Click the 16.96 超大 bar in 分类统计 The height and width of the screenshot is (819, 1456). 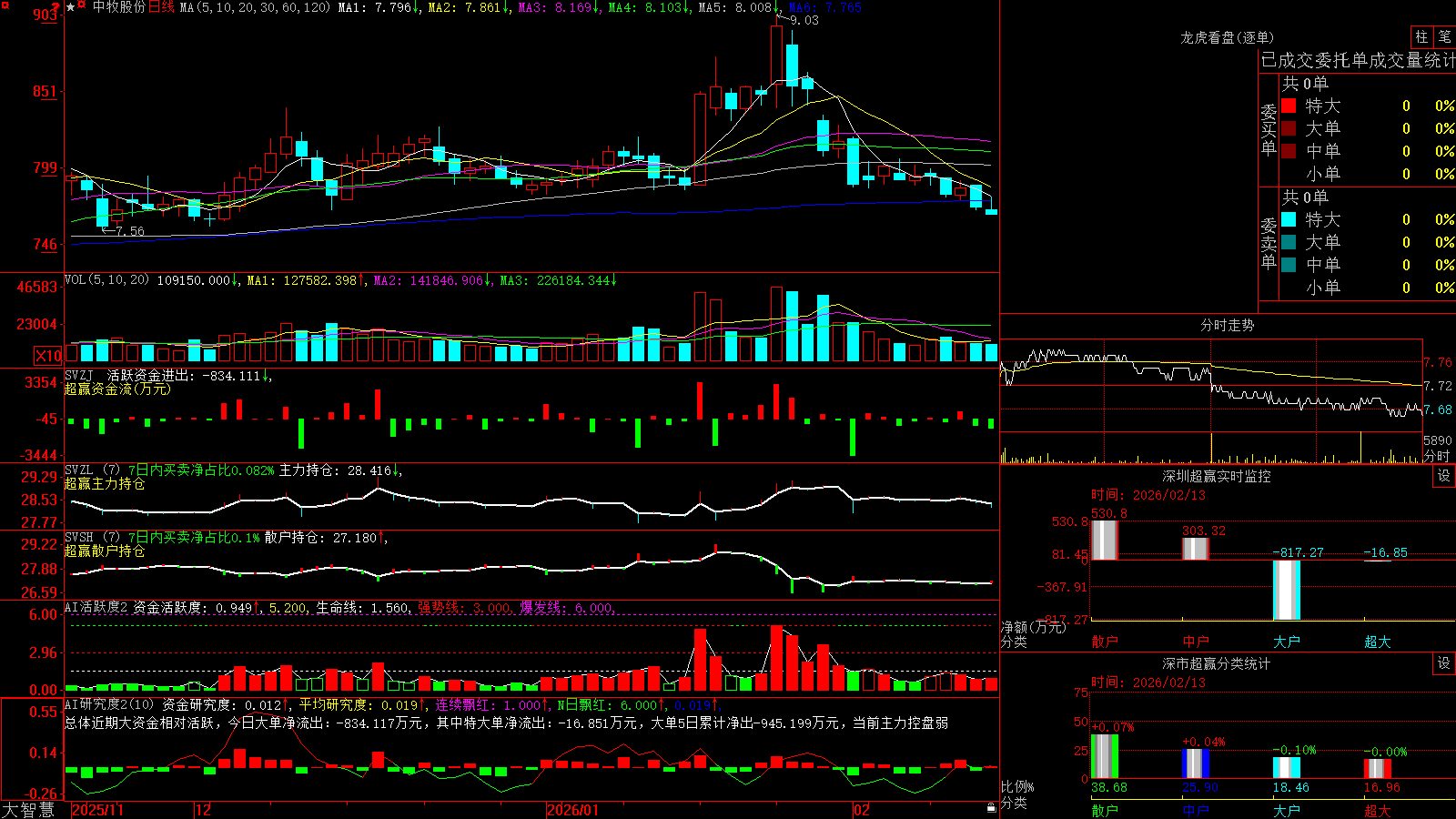[1378, 769]
